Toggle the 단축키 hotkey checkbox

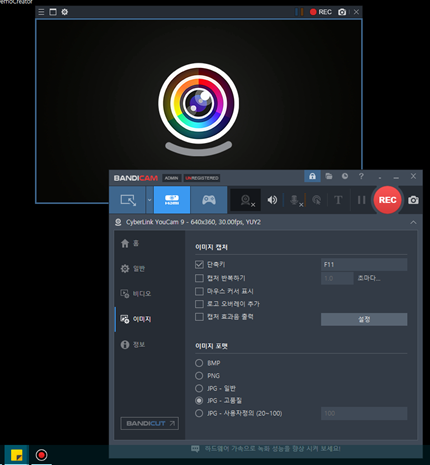(x=199, y=265)
